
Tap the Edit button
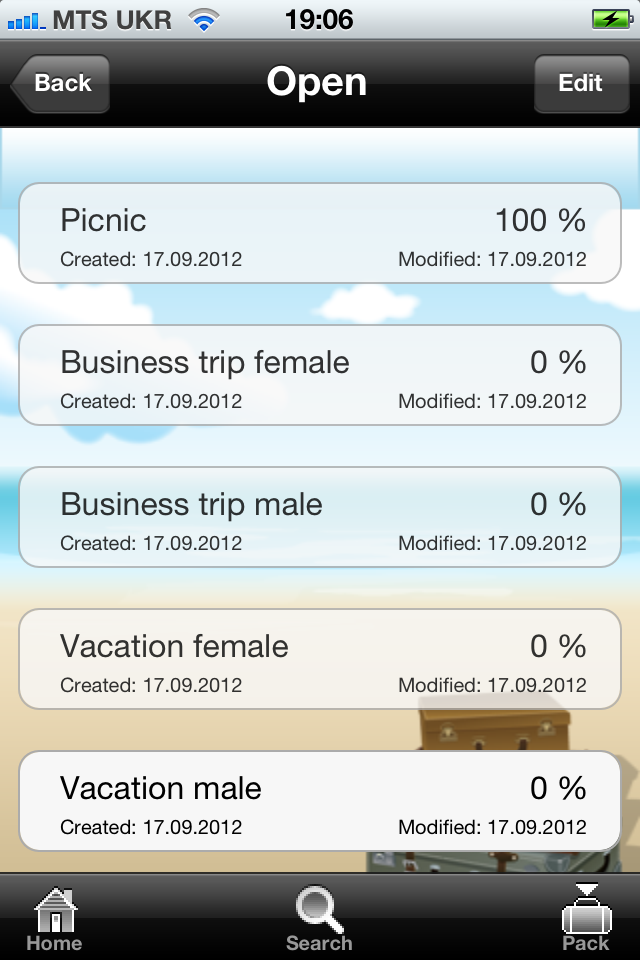[x=581, y=83]
